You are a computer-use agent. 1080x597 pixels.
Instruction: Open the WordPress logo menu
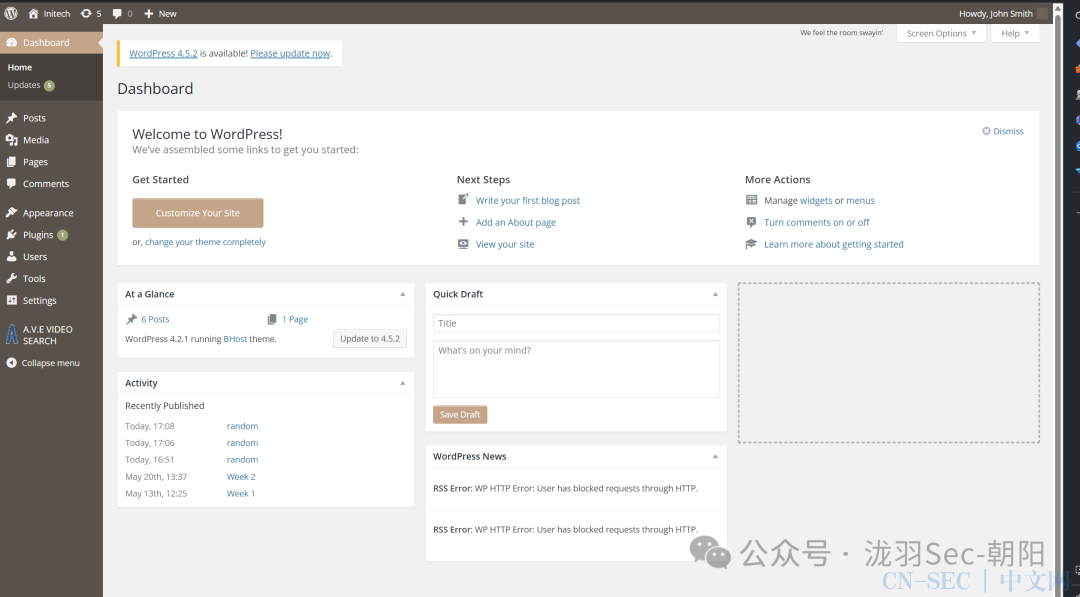coord(11,13)
